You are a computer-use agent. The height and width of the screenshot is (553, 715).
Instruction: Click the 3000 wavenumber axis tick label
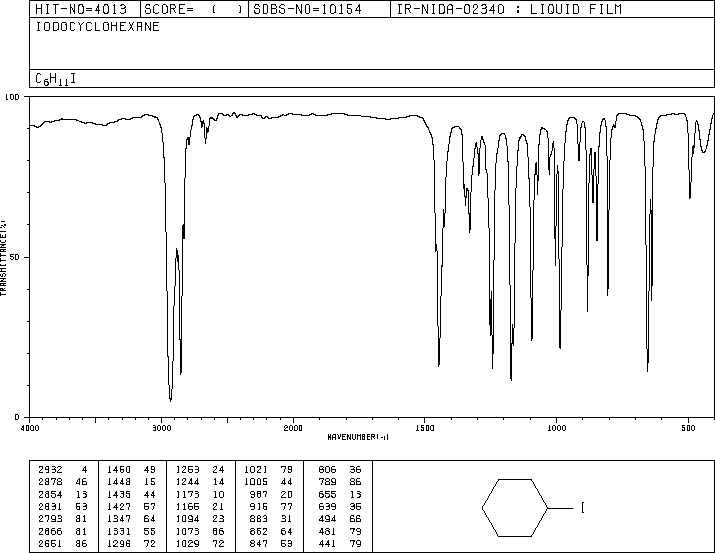click(161, 428)
